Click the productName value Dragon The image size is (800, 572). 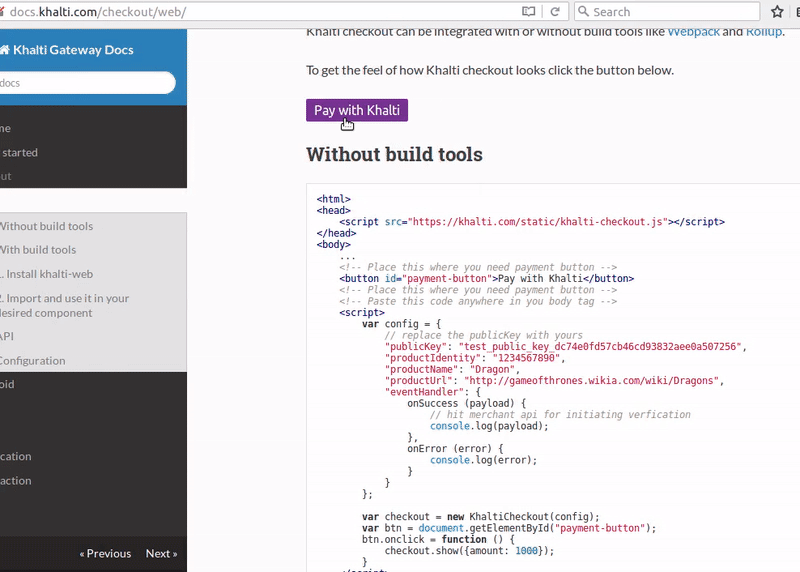tap(492, 369)
